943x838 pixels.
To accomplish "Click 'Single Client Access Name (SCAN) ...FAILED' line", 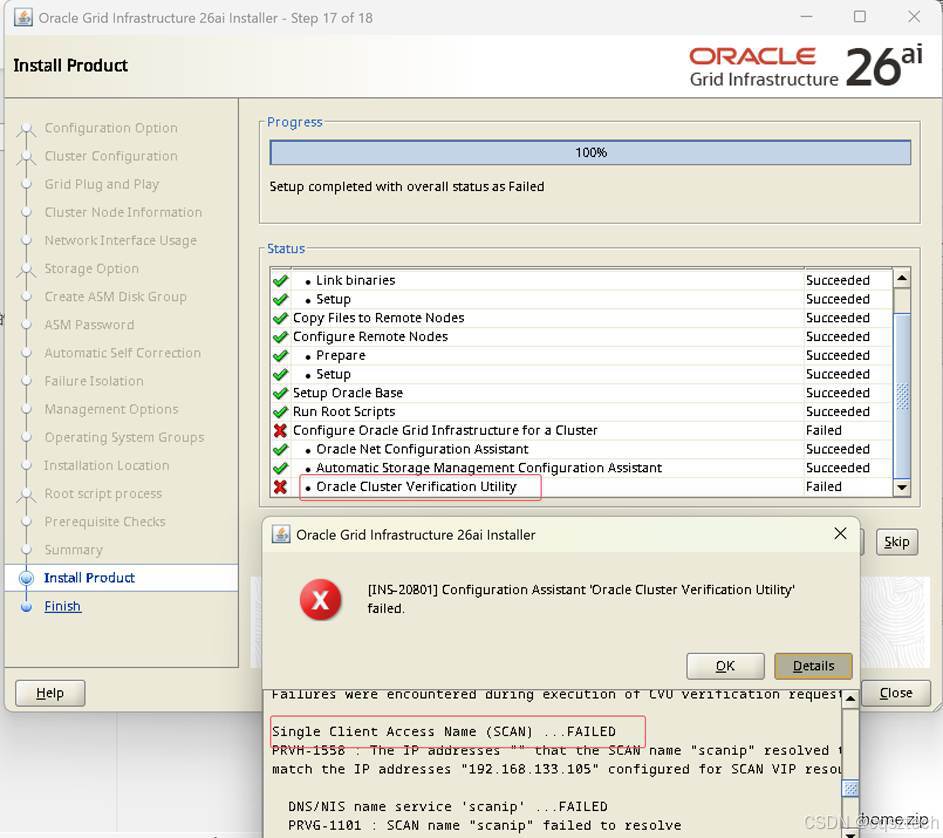I will (x=444, y=732).
